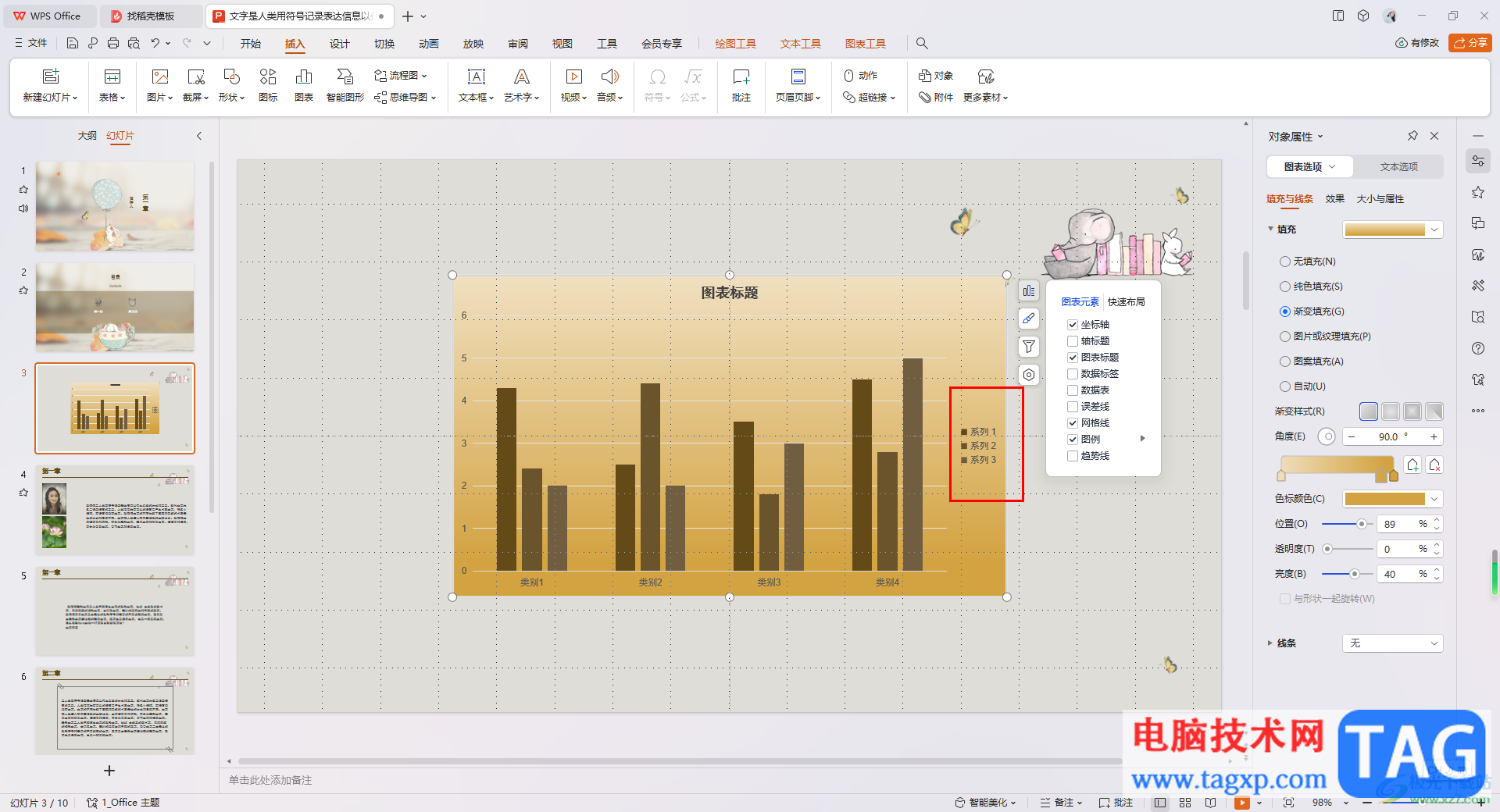Image resolution: width=1500 pixels, height=812 pixels.
Task: Pin the 对象属性 panel
Action: 1412,136
